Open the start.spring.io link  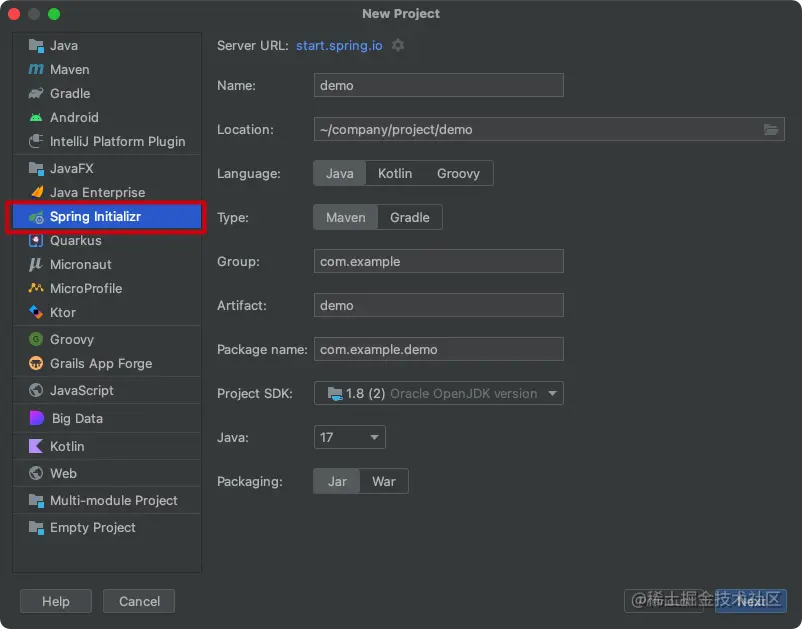[339, 46]
